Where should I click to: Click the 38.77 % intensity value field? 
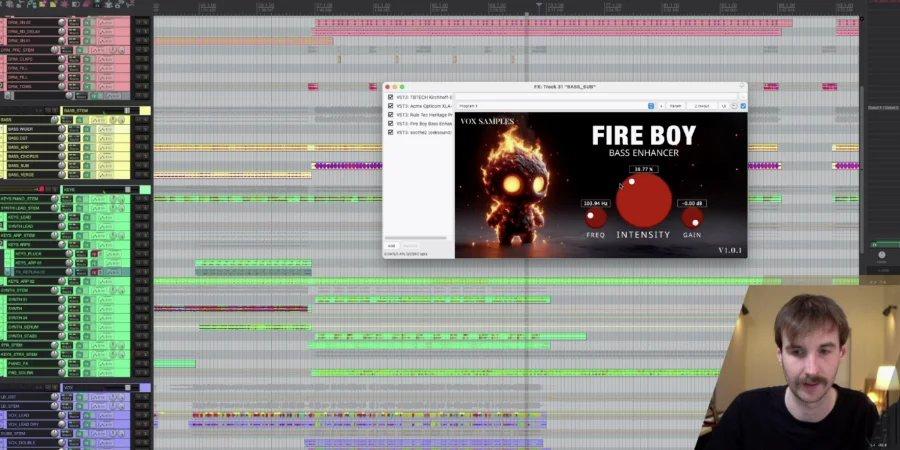click(643, 169)
